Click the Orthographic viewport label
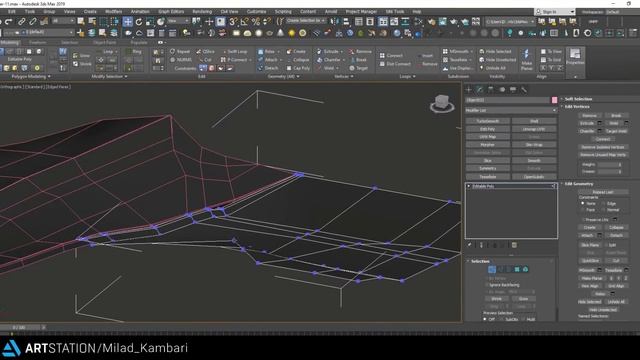 11,87
